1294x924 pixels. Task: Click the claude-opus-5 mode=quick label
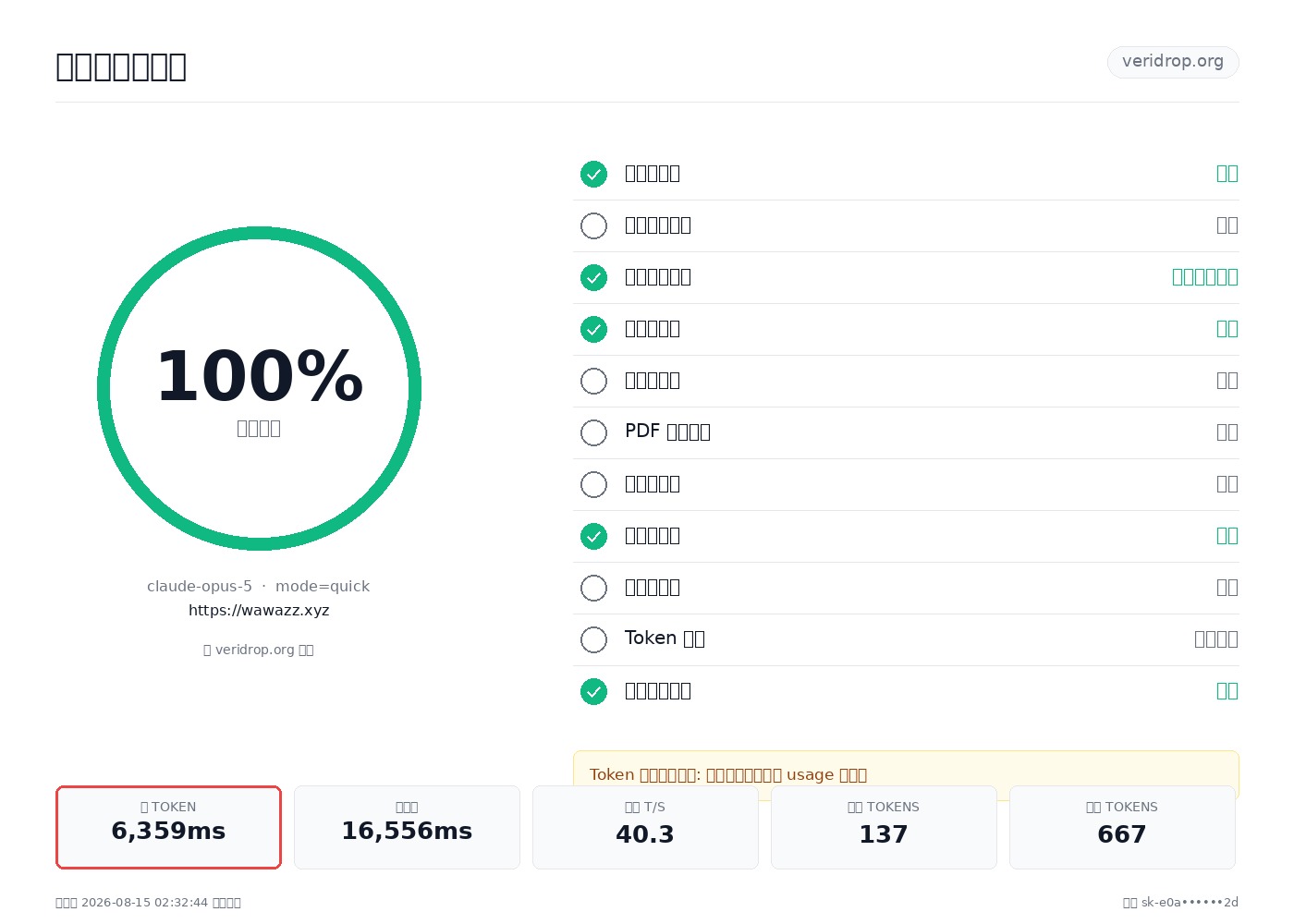click(x=259, y=587)
